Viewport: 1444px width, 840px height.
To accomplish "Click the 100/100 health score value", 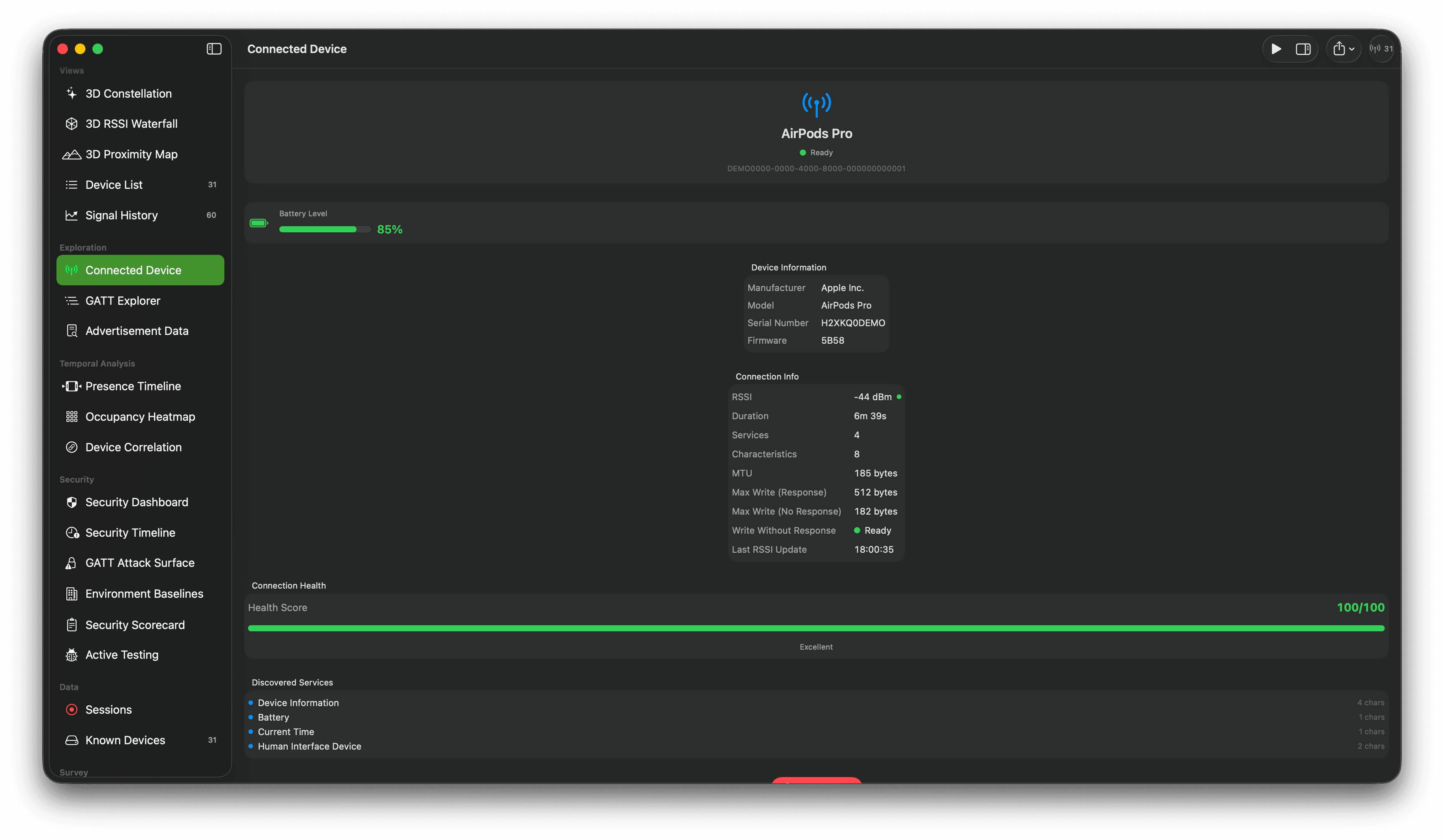I will [x=1360, y=607].
